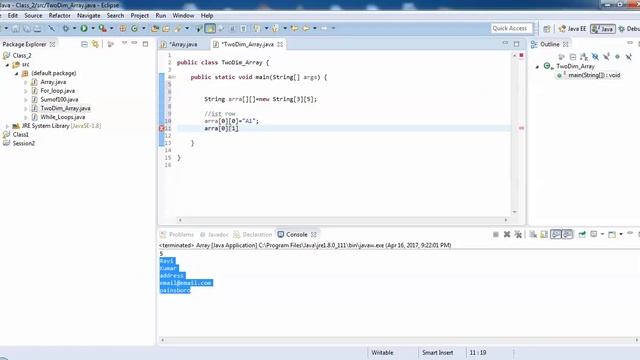This screenshot has height=360, width=640.
Task: Open Run button dropdown arrow
Action: pos(93,28)
